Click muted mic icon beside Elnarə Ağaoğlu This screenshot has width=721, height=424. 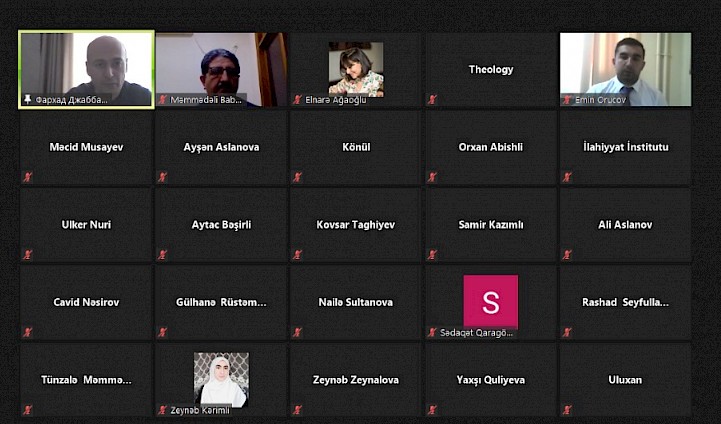297,99
